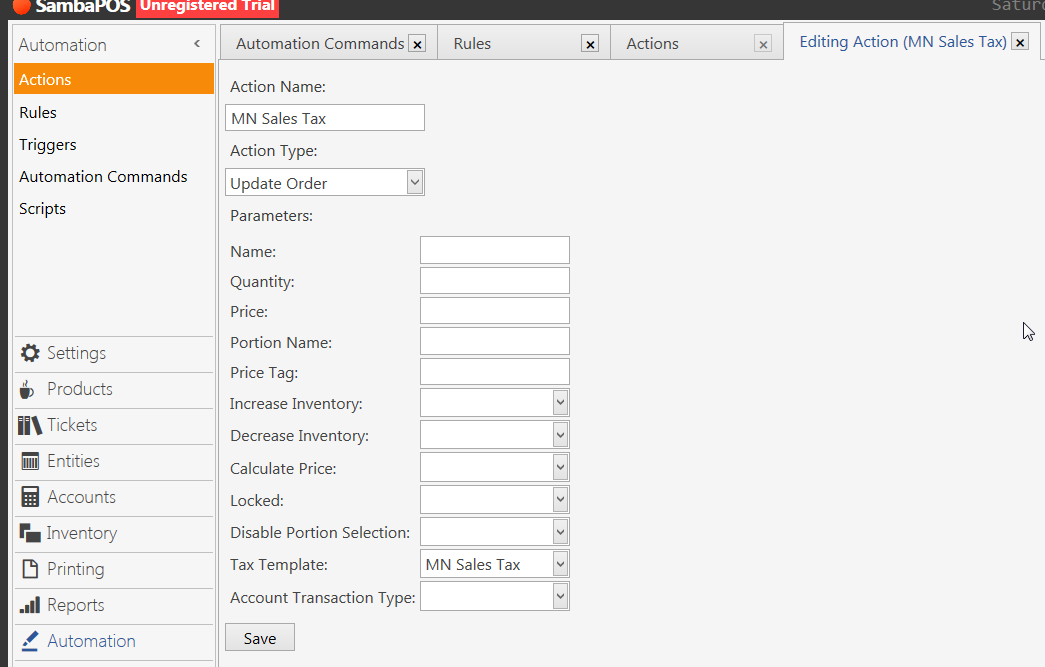The image size is (1045, 667).
Task: Open the Locked parameter dropdown
Action: point(560,500)
